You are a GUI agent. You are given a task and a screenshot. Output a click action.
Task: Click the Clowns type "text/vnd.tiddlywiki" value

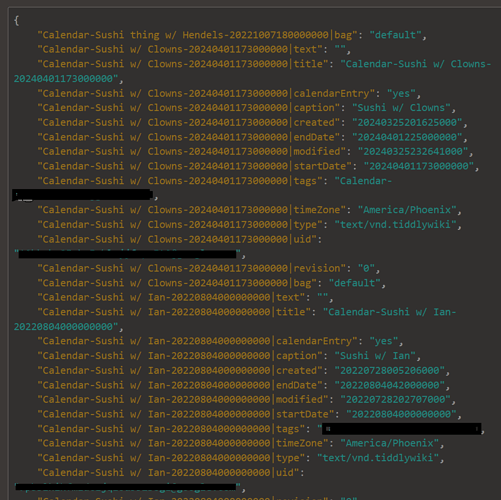click(x=395, y=225)
